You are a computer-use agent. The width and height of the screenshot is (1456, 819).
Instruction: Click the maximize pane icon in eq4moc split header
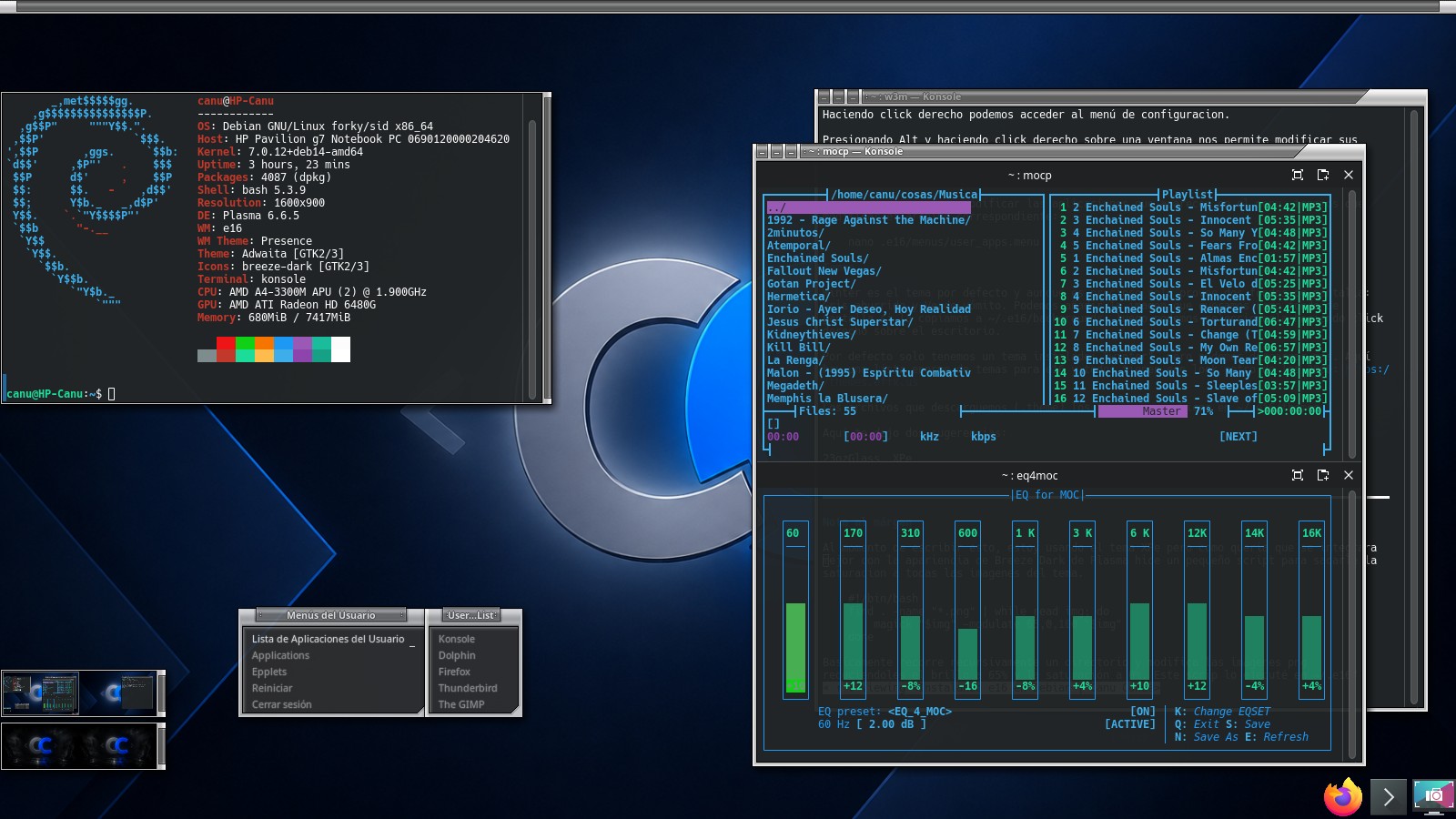click(1298, 475)
